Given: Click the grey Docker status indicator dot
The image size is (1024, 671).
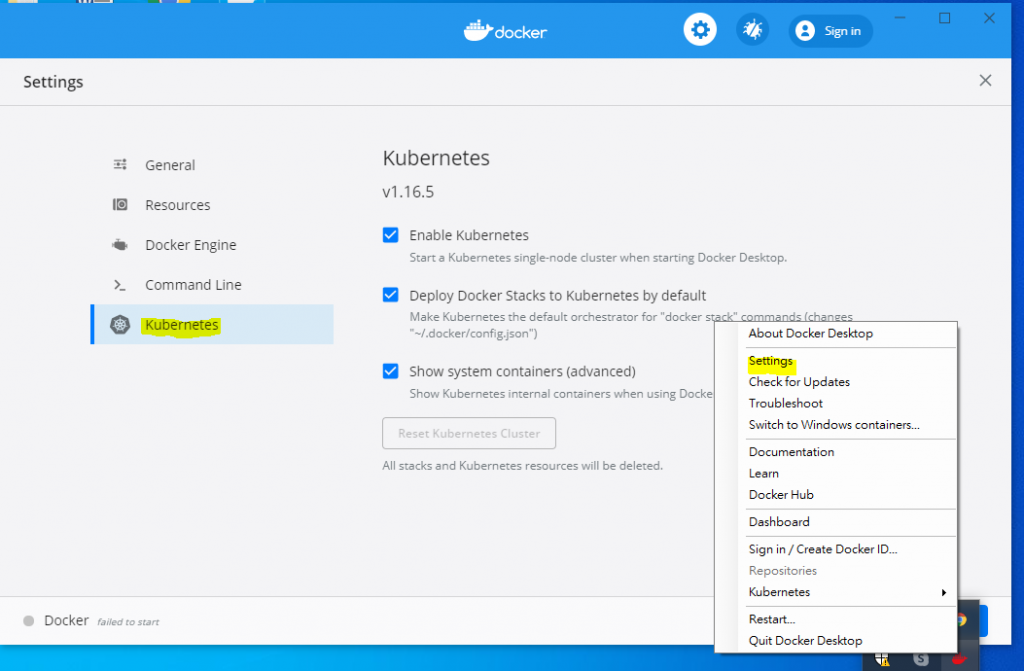Looking at the screenshot, I should (29, 621).
